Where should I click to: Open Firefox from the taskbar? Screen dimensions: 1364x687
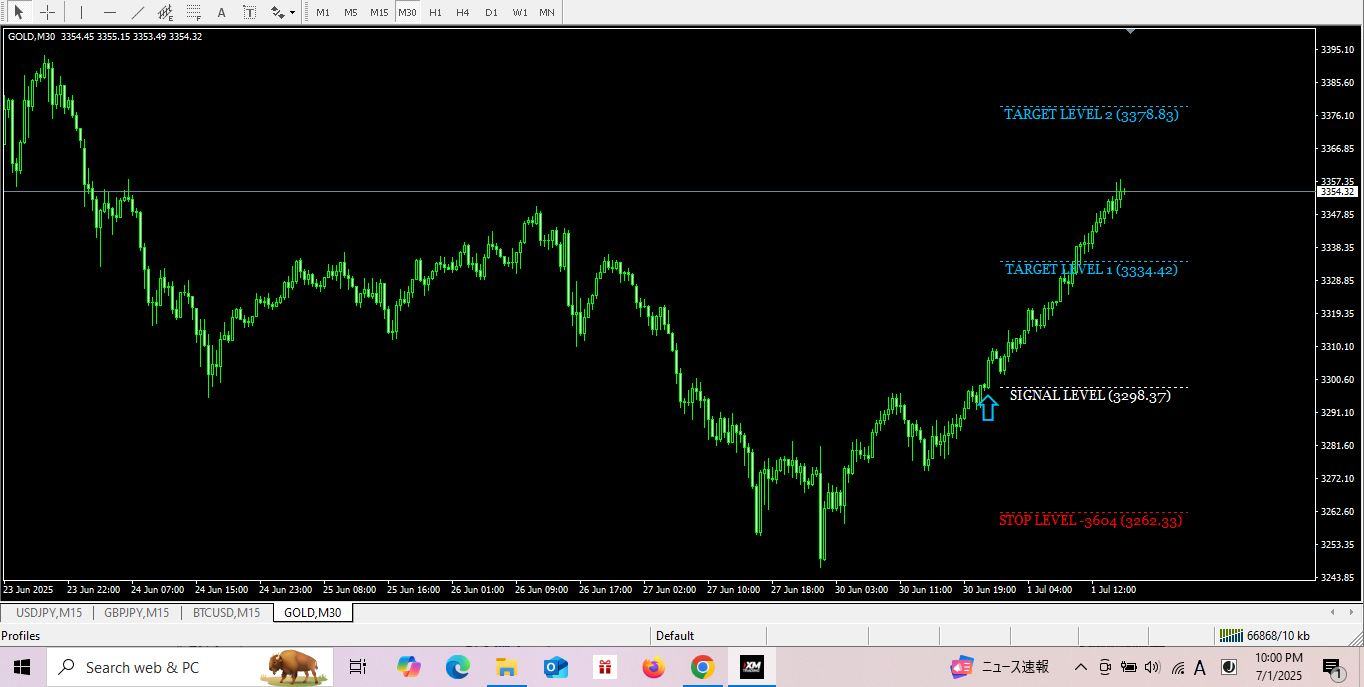tap(653, 667)
